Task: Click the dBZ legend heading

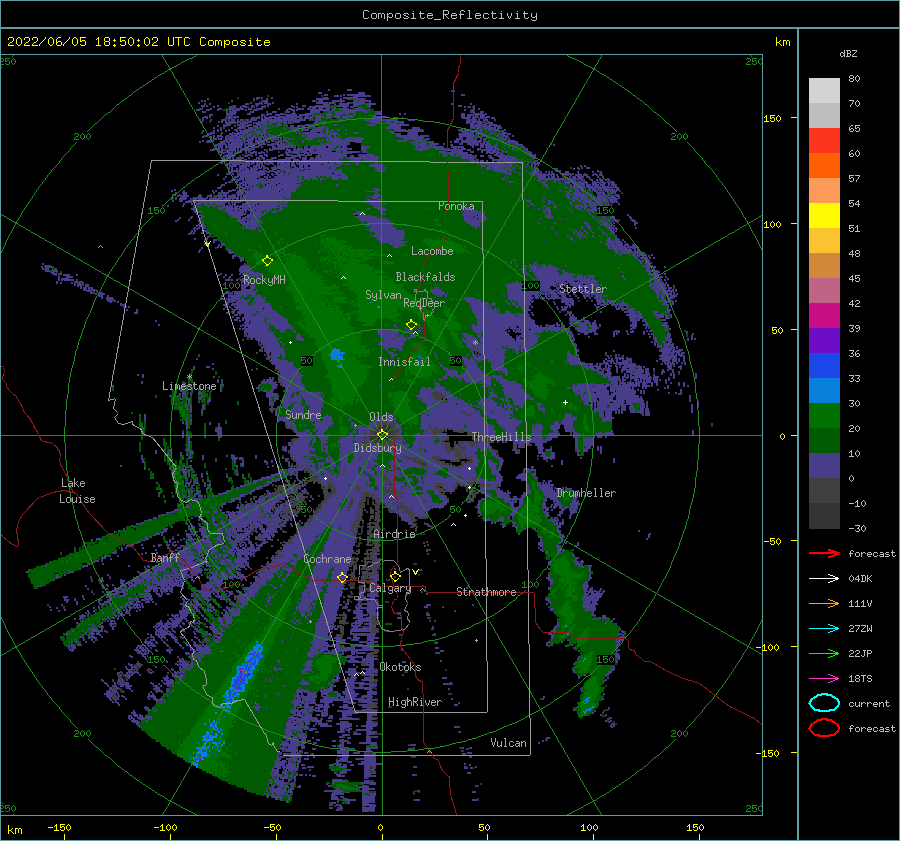Action: (x=848, y=53)
